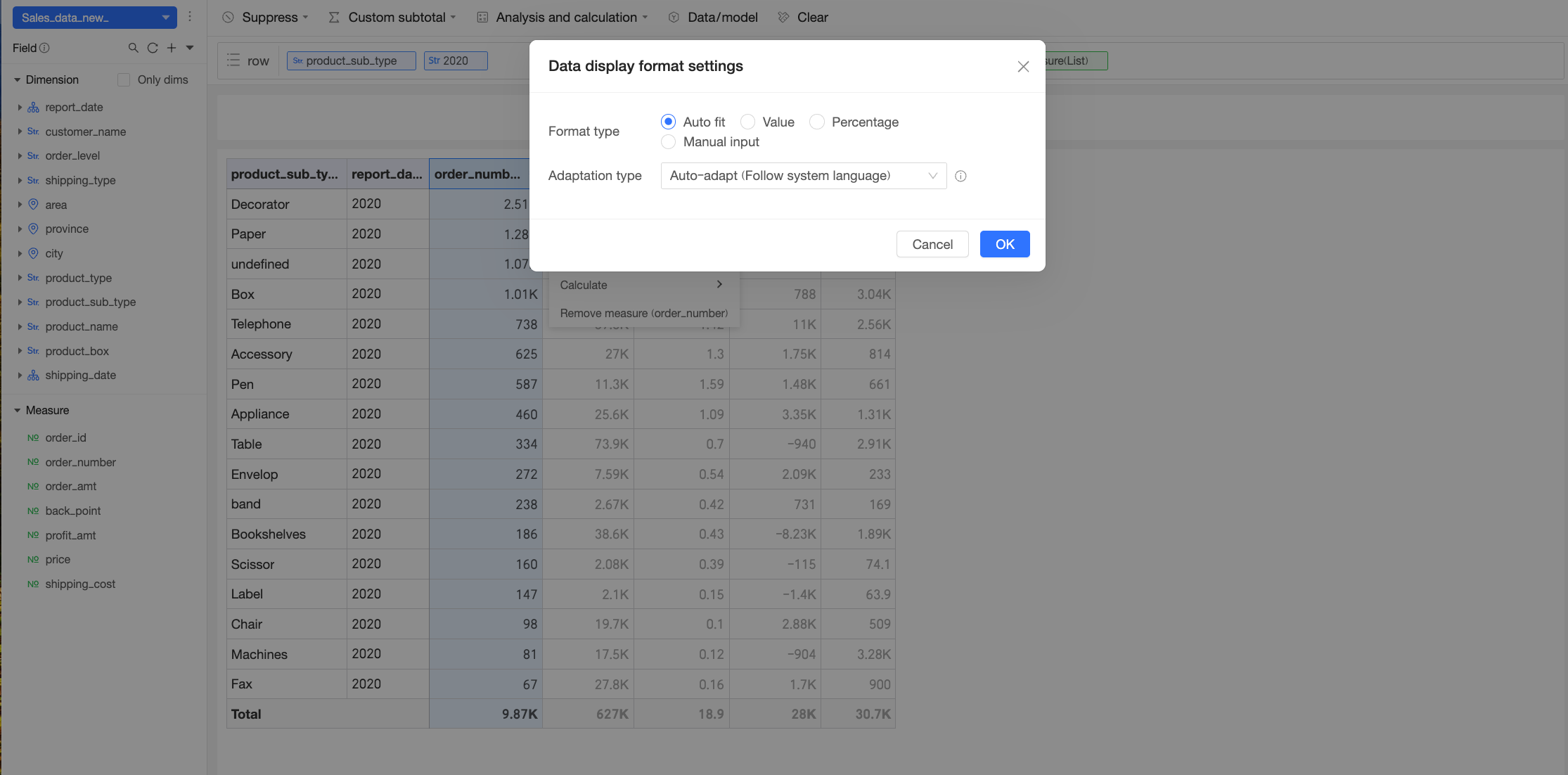Click the Telephone row cell
Screen dimensions: 1568x775
pos(286,324)
